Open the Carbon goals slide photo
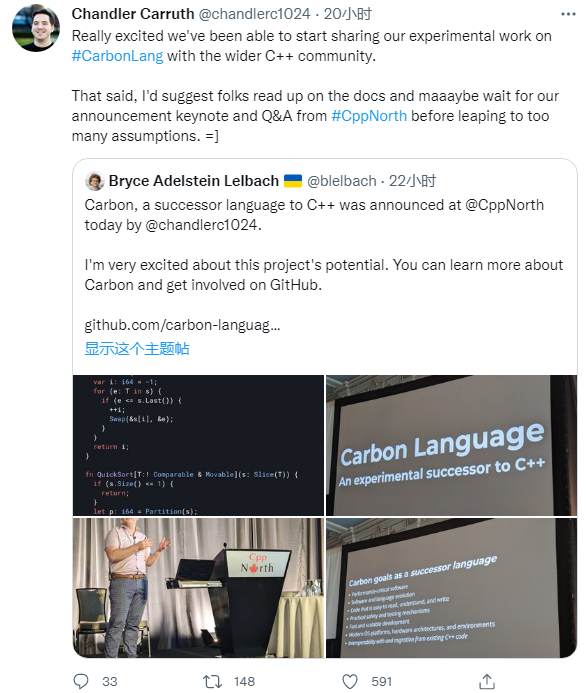The height and width of the screenshot is (693, 586). point(451,588)
